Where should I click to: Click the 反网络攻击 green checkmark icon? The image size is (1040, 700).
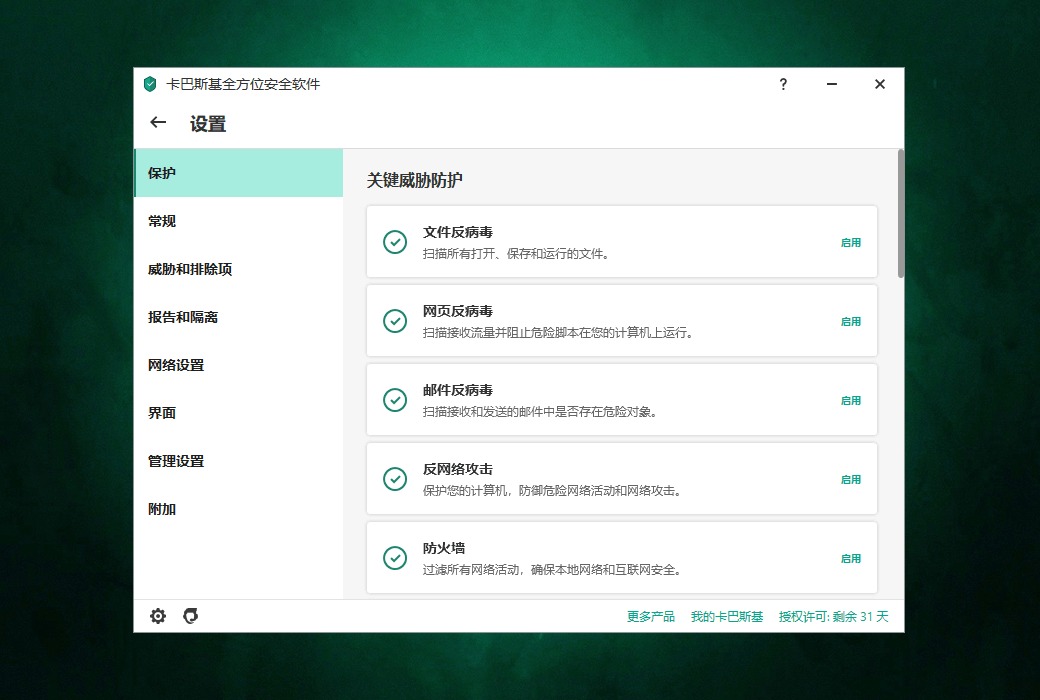(x=395, y=479)
